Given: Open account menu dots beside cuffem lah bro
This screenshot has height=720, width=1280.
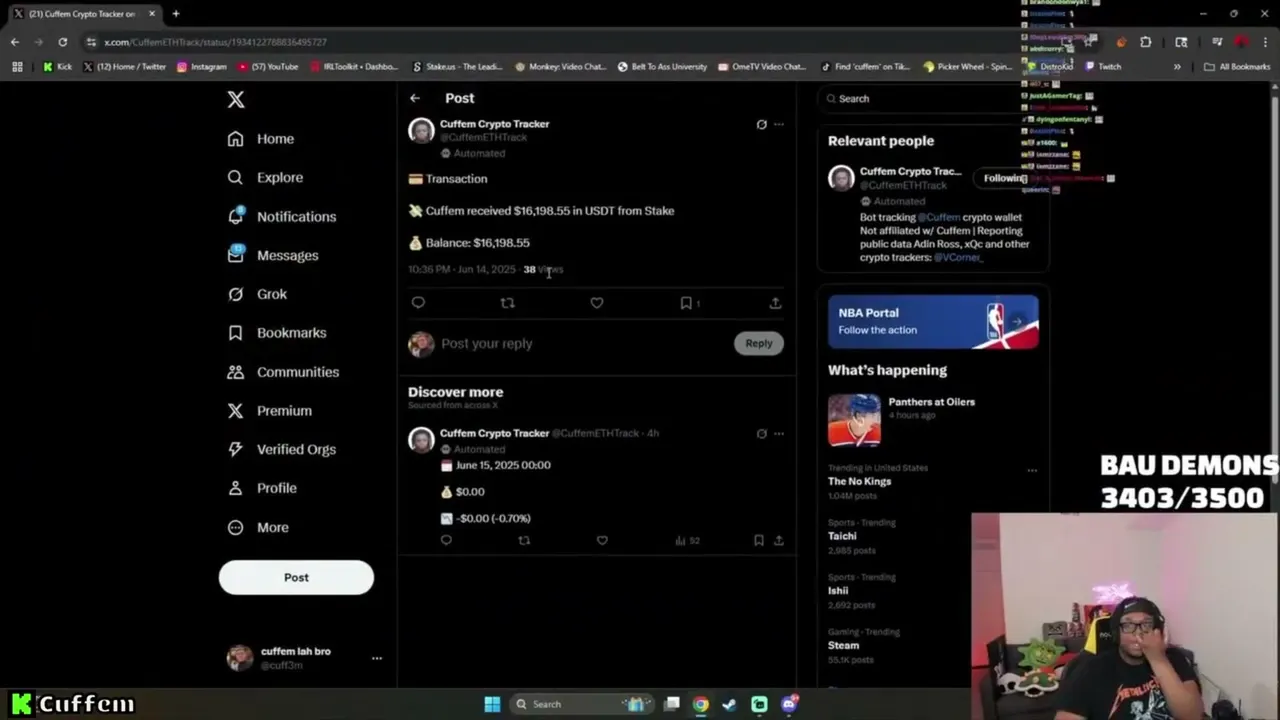Looking at the screenshot, I should (x=377, y=658).
